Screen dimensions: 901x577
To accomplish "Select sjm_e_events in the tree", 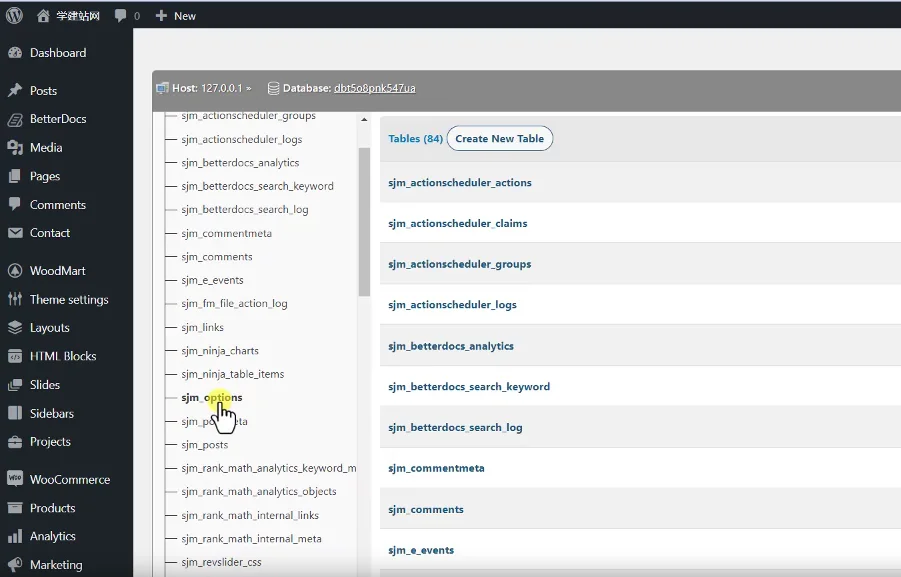I will (212, 280).
